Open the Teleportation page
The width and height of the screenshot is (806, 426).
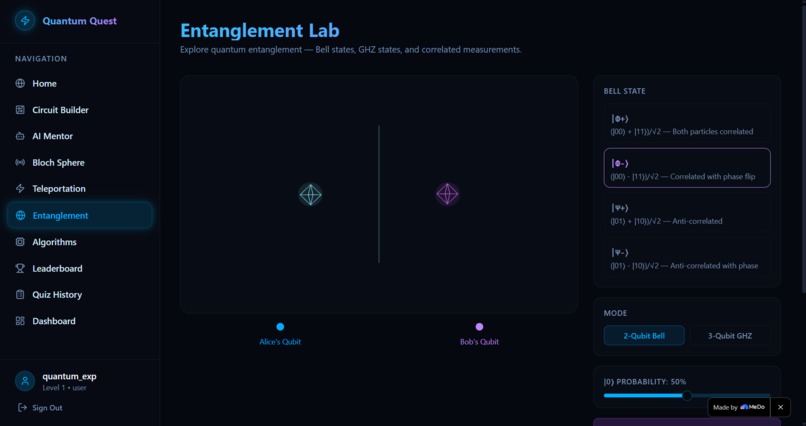80,189
